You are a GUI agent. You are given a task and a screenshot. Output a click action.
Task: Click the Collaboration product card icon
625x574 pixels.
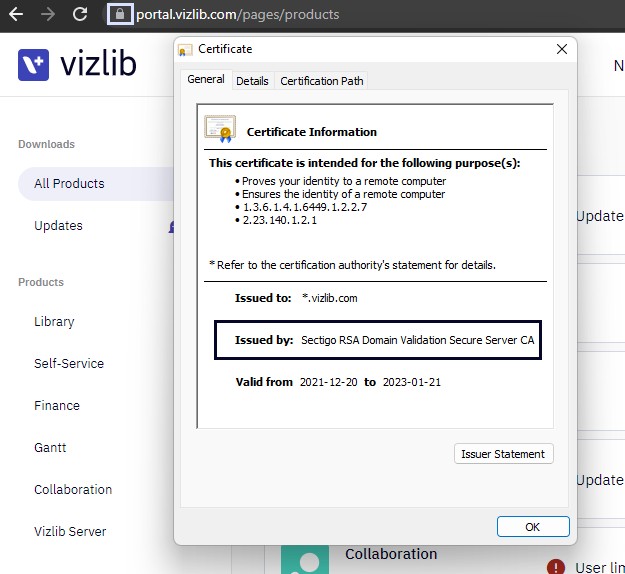tap(305, 560)
